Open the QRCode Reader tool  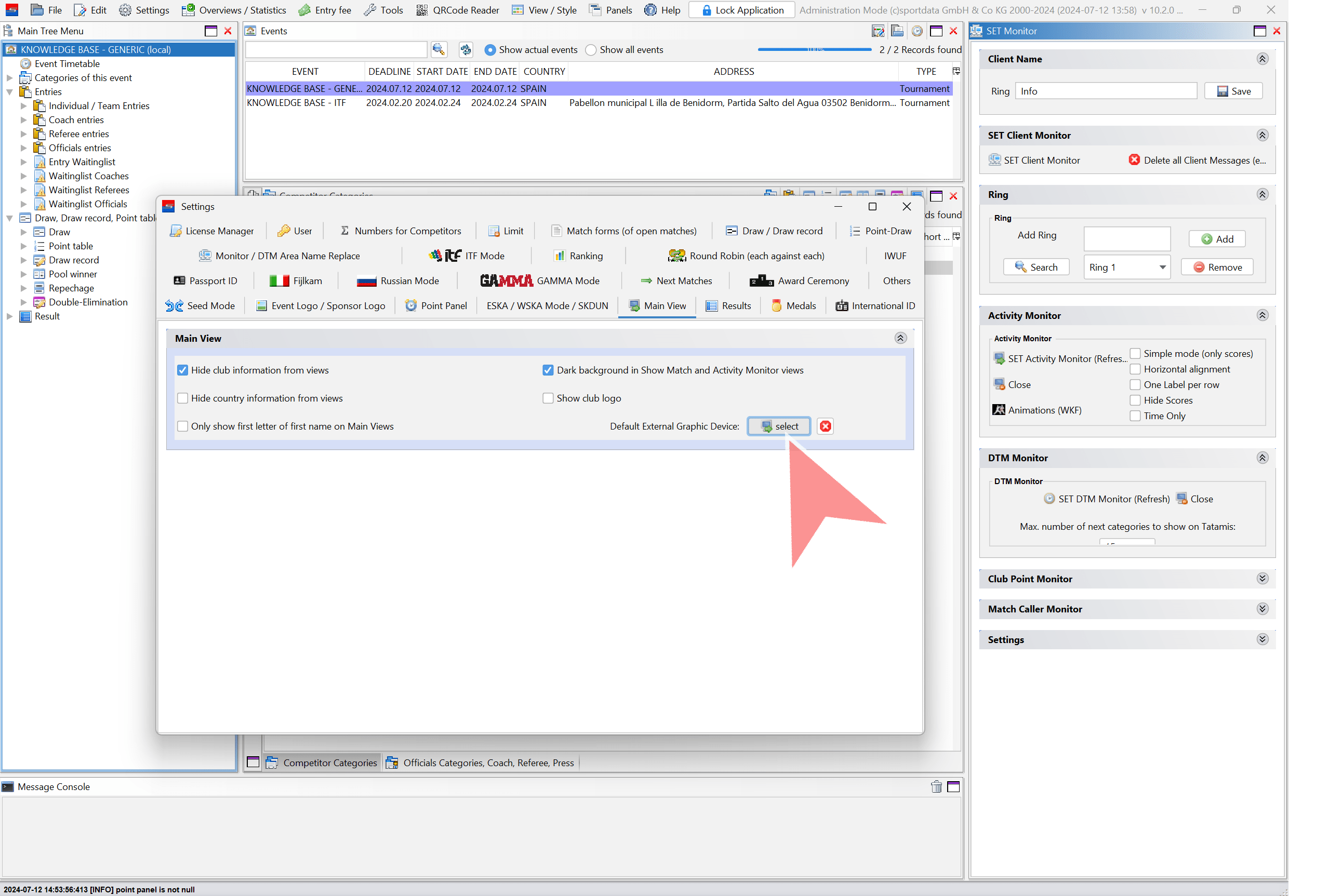click(x=457, y=10)
